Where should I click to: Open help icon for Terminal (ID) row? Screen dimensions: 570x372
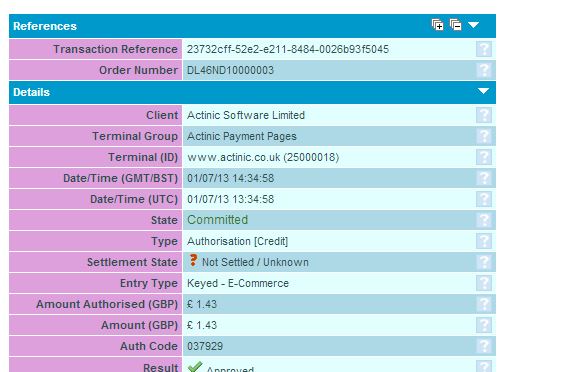484,157
